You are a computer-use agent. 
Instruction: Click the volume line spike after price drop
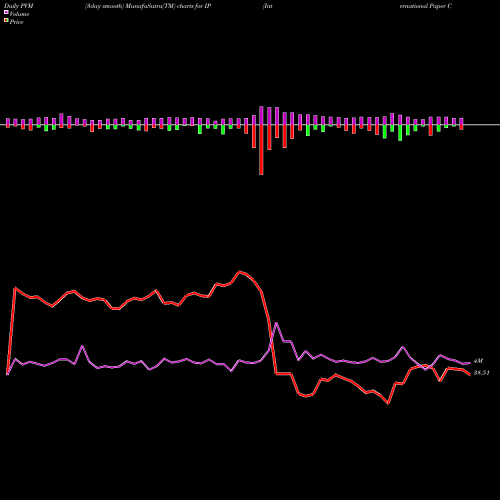click(x=276, y=323)
